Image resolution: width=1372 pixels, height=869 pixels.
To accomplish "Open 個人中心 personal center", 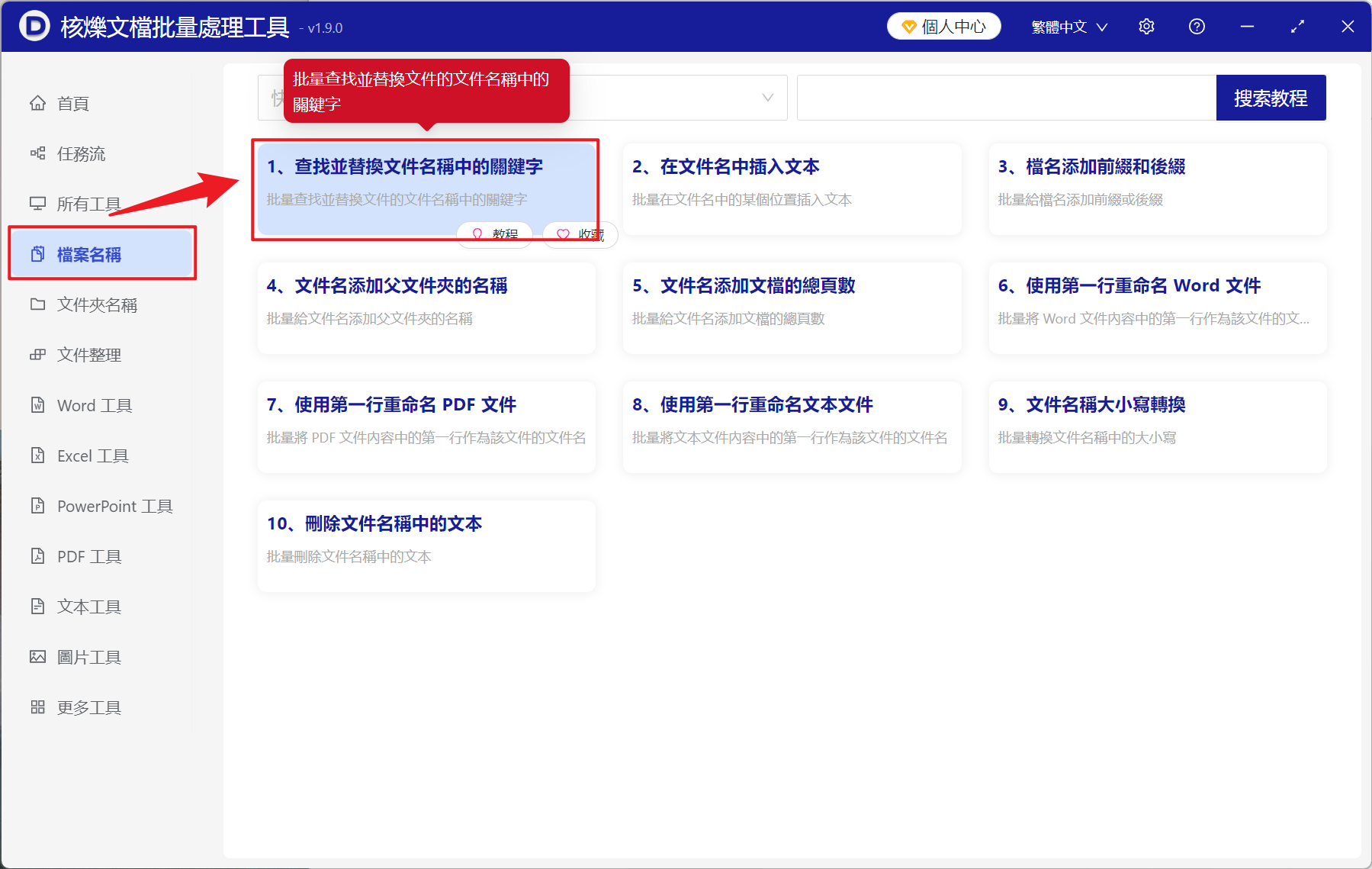I will [943, 25].
